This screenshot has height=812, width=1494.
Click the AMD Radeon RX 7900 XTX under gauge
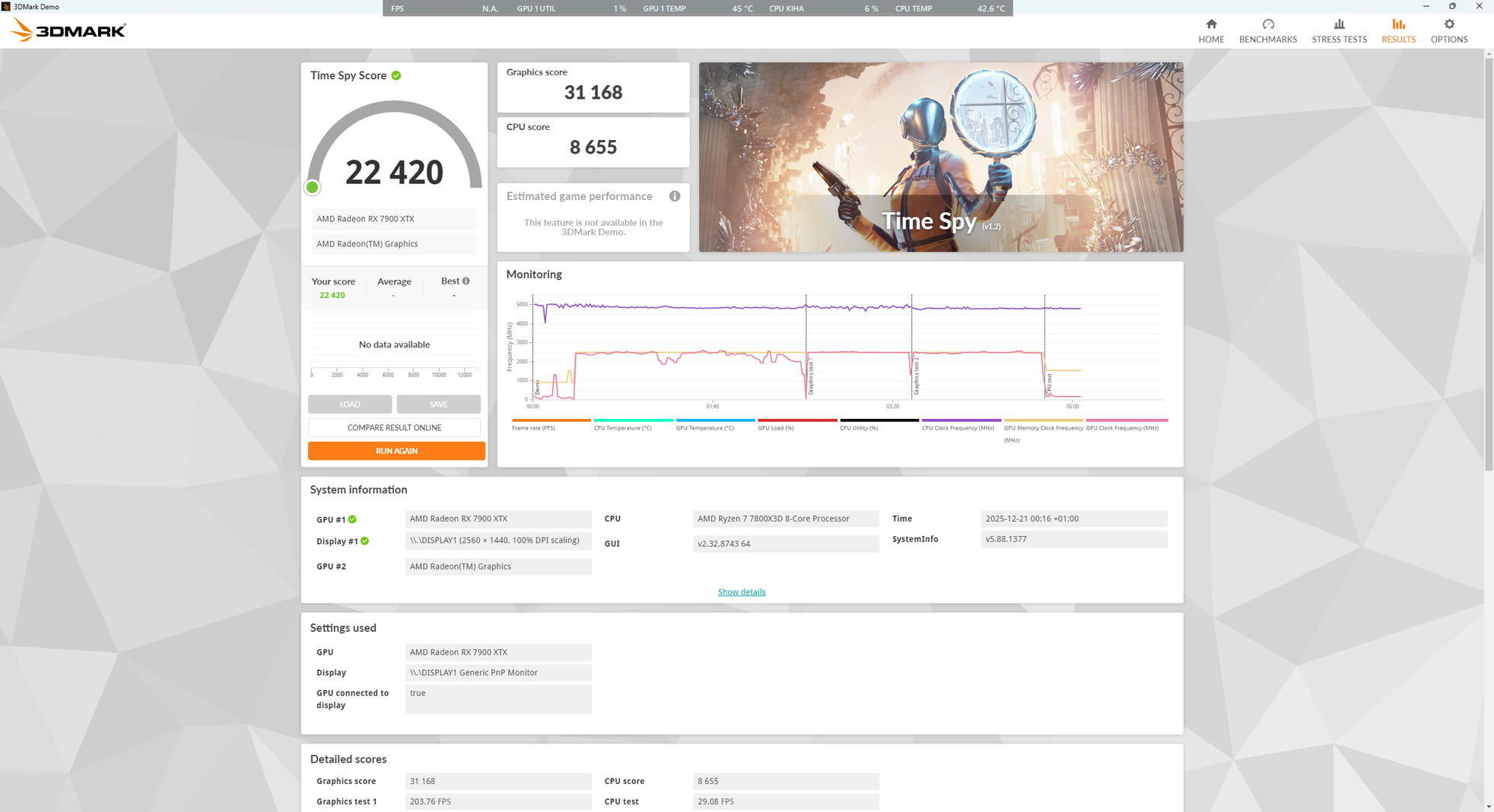point(394,219)
